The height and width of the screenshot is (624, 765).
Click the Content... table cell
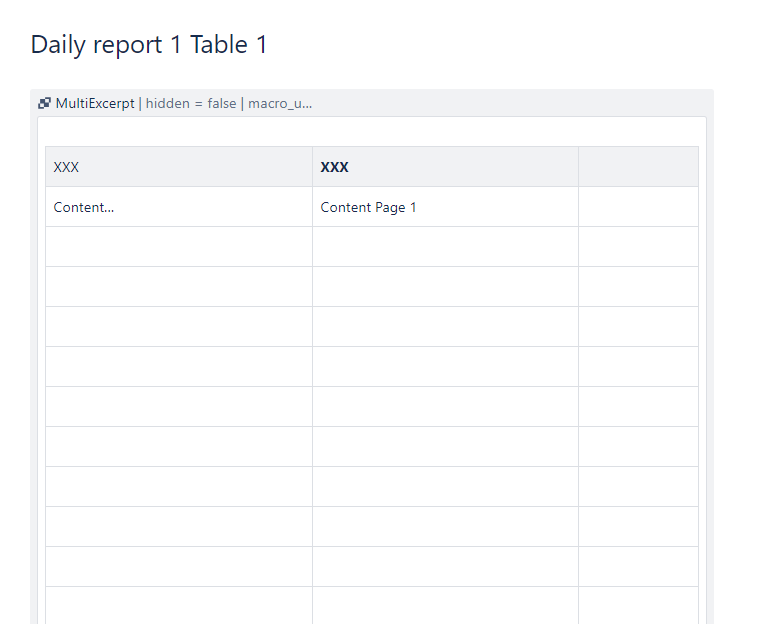(179, 207)
